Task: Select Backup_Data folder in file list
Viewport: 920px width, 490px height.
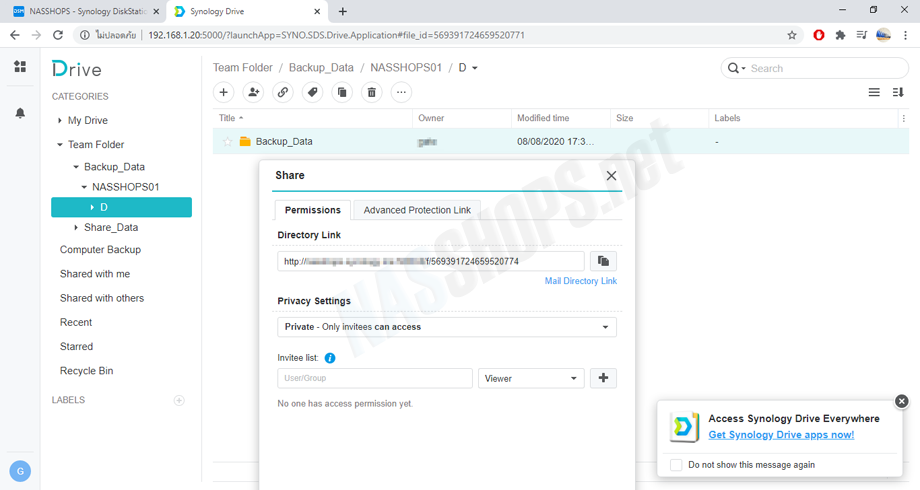Action: 561,141
